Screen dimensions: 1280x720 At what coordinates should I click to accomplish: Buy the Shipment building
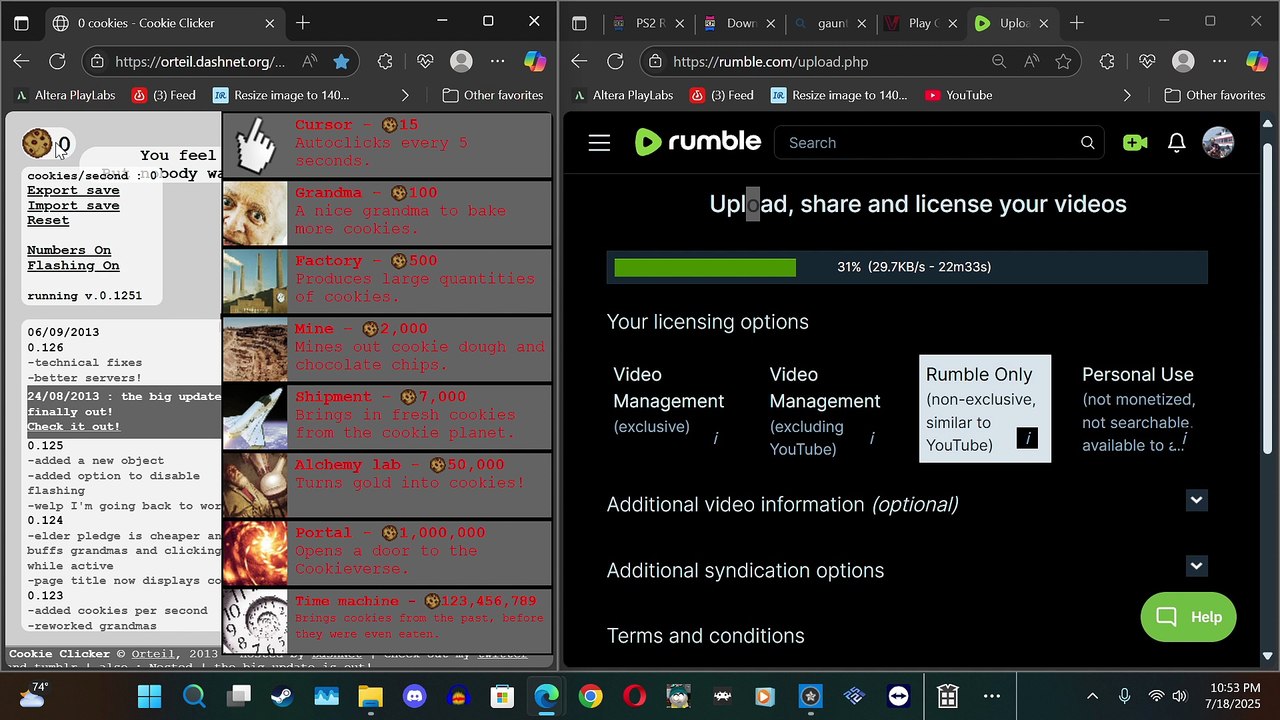(x=386, y=417)
